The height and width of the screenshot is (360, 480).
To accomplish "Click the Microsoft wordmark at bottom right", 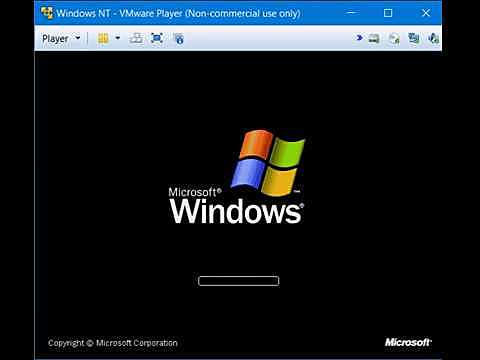I will [x=408, y=342].
